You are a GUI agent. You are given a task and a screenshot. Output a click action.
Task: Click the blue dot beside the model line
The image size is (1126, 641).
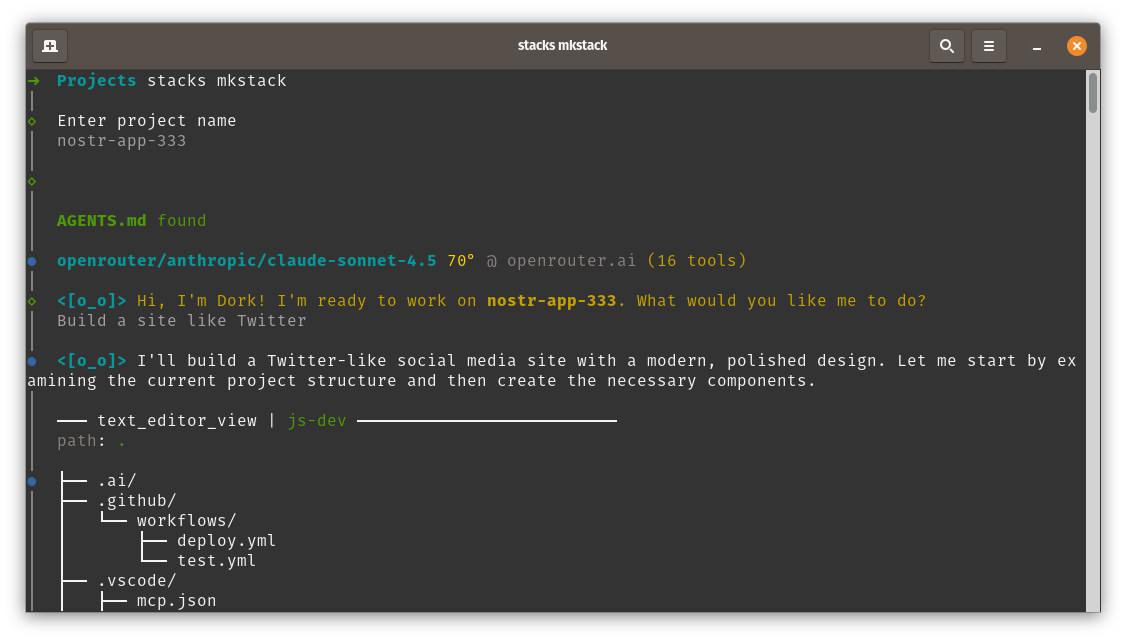(31, 260)
